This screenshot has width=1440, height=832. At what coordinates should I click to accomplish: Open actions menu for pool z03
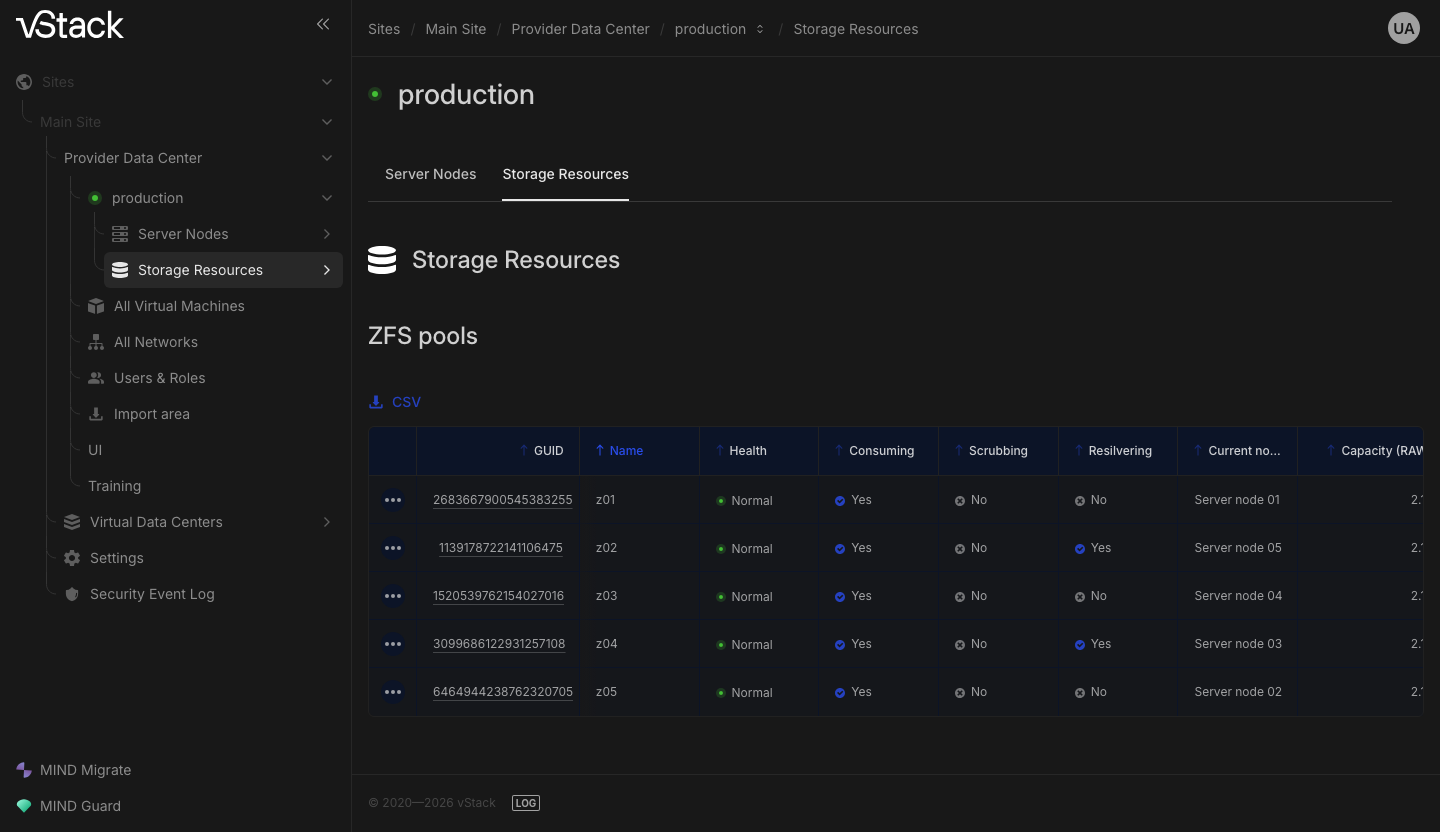pyautogui.click(x=393, y=596)
